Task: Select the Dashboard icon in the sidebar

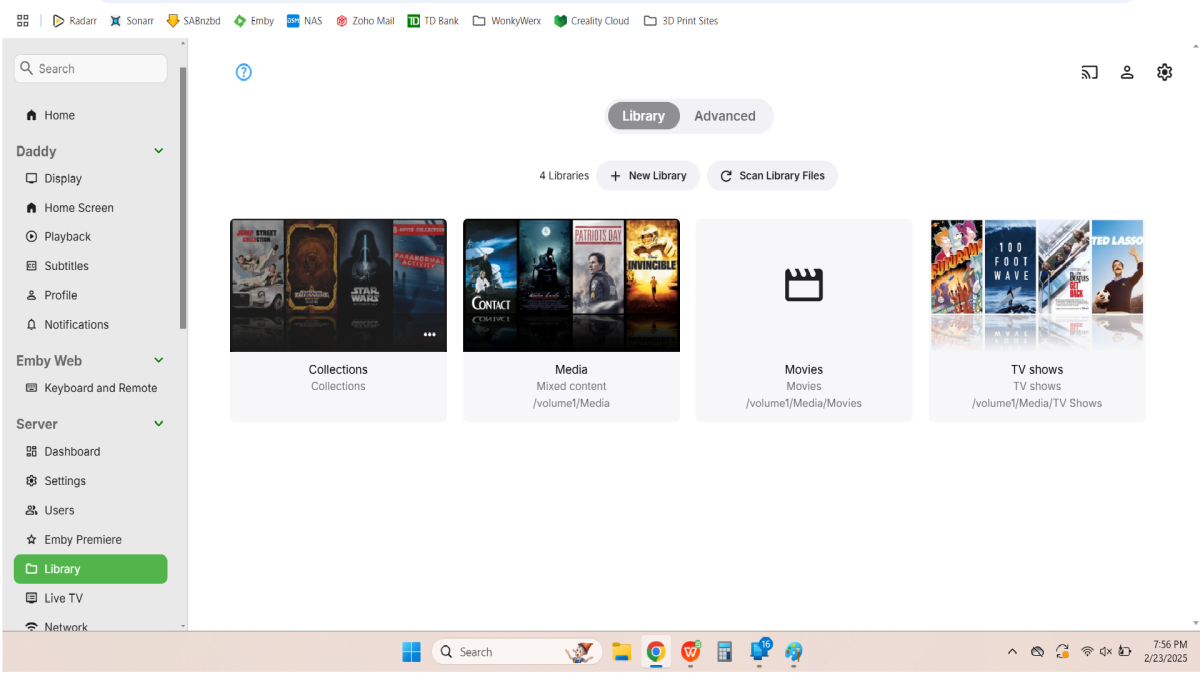Action: tap(33, 451)
